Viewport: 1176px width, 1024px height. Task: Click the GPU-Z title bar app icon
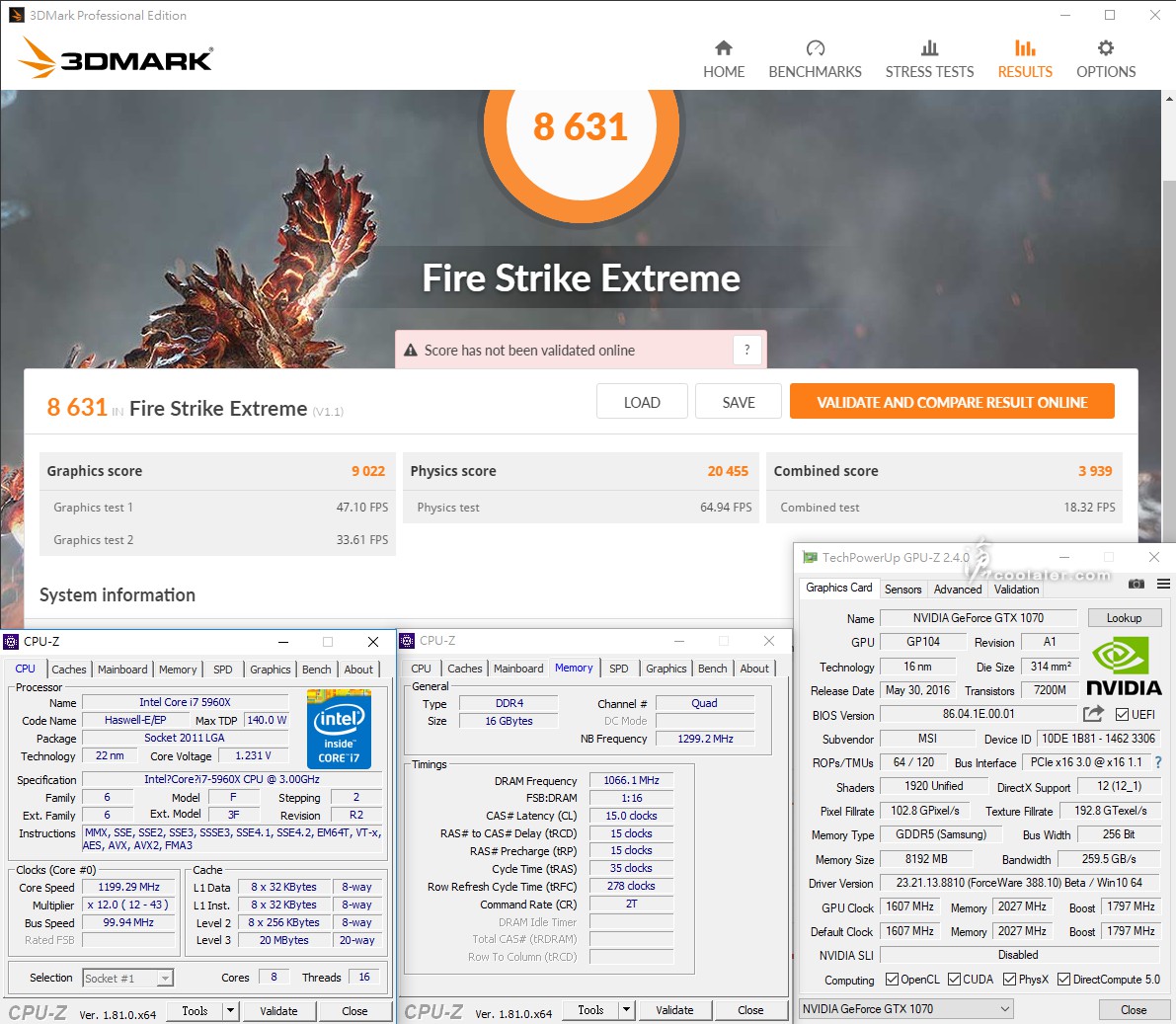click(x=810, y=557)
